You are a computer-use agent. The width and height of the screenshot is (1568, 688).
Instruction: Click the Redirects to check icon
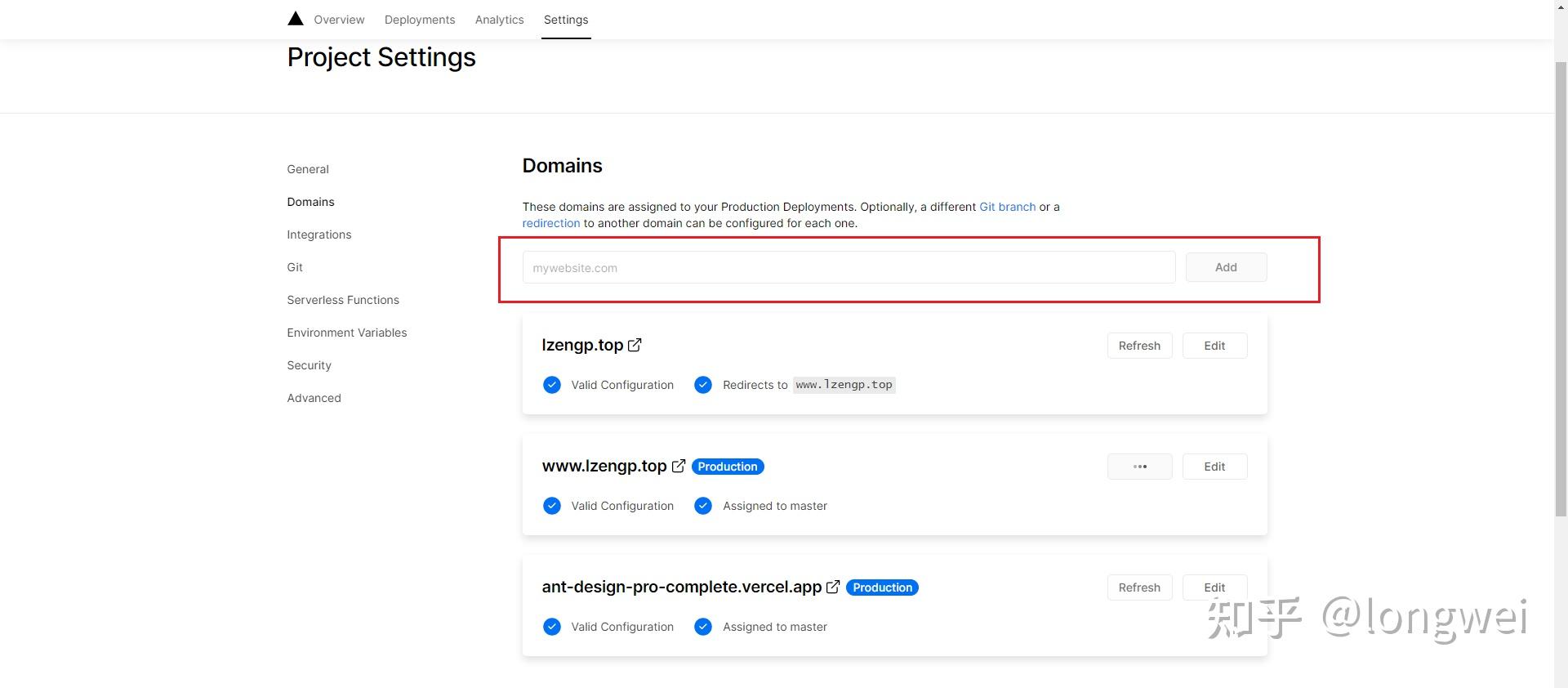[703, 385]
